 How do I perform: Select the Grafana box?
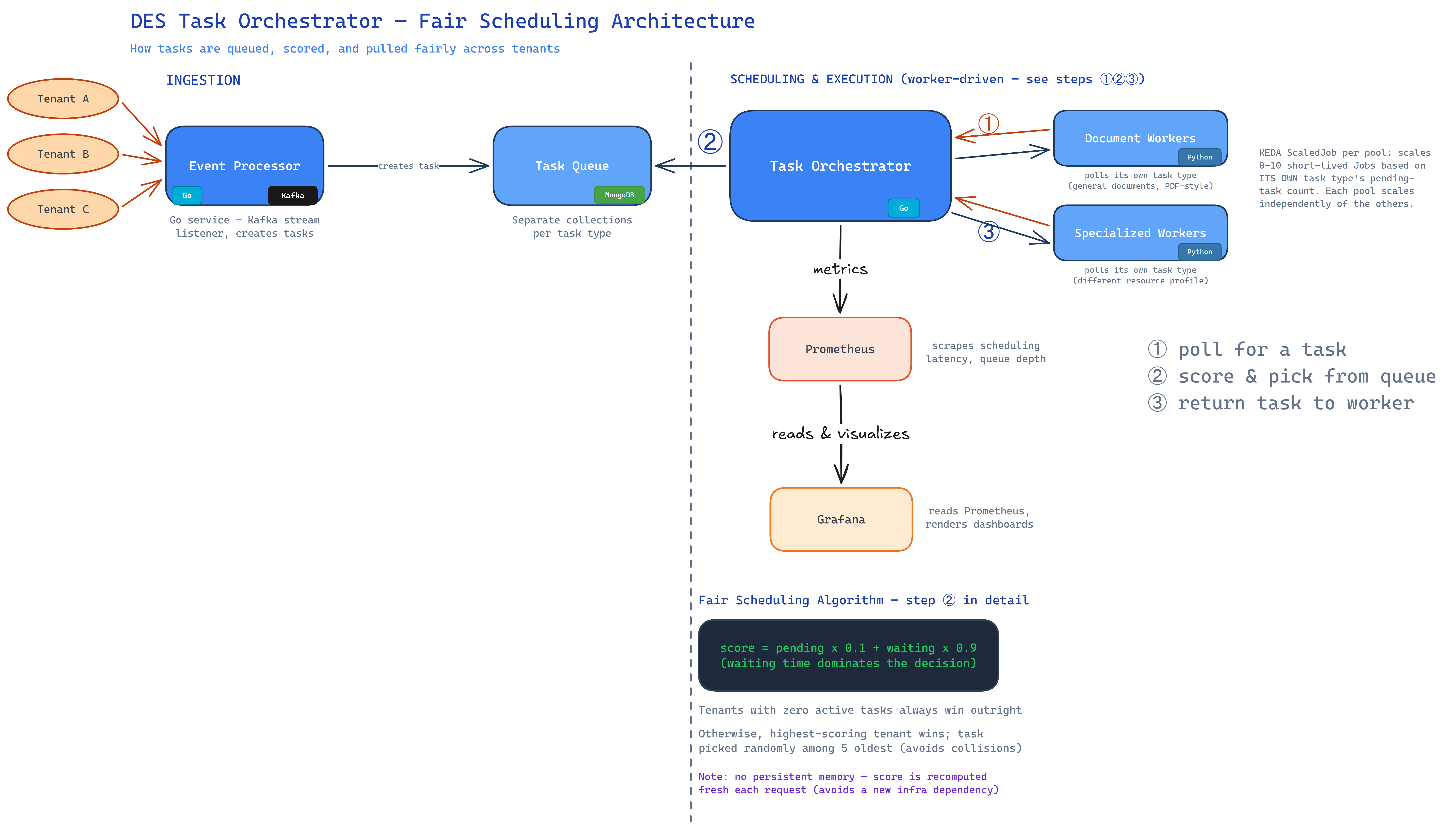click(x=841, y=519)
